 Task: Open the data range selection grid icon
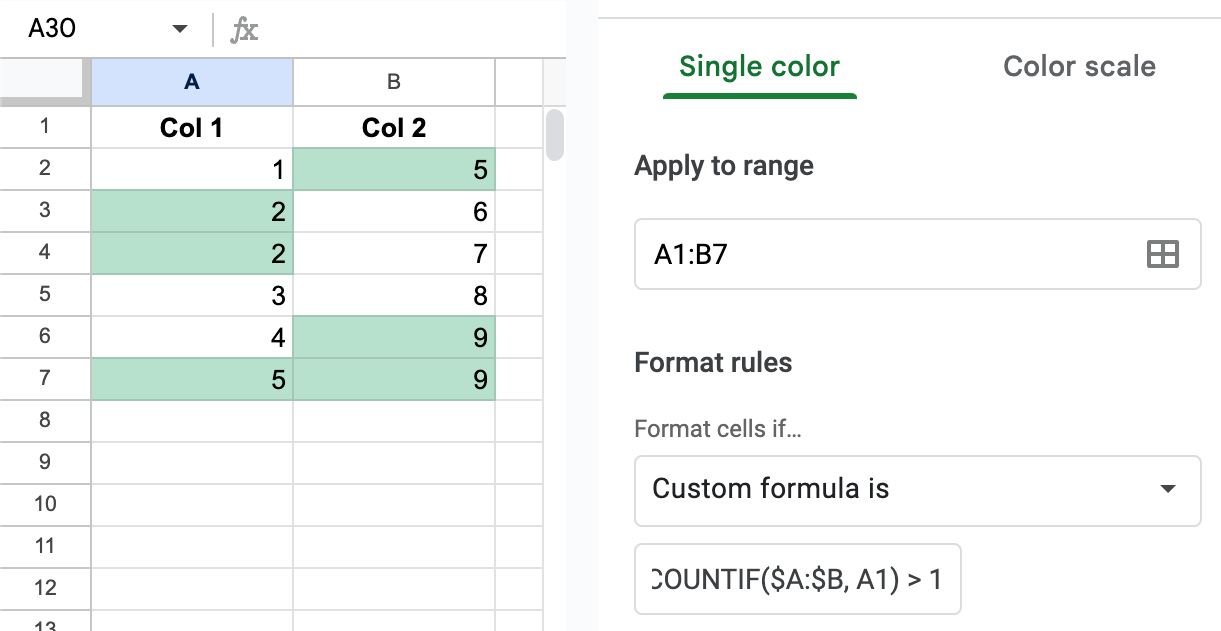(1163, 254)
